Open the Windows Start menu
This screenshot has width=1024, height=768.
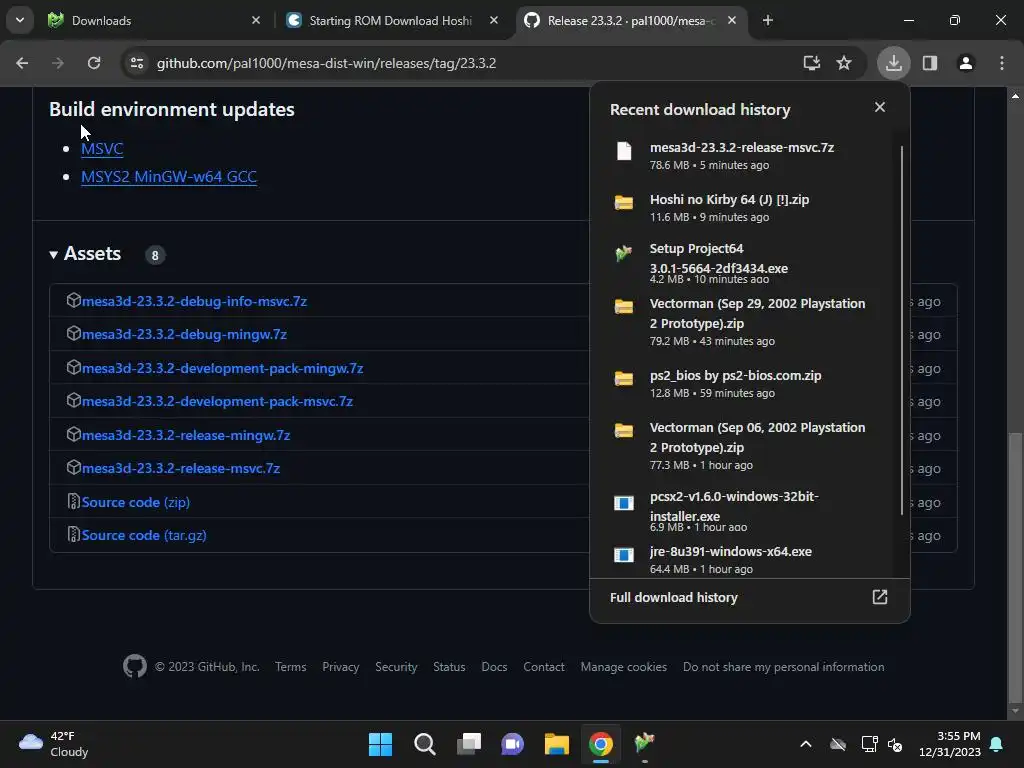click(380, 744)
